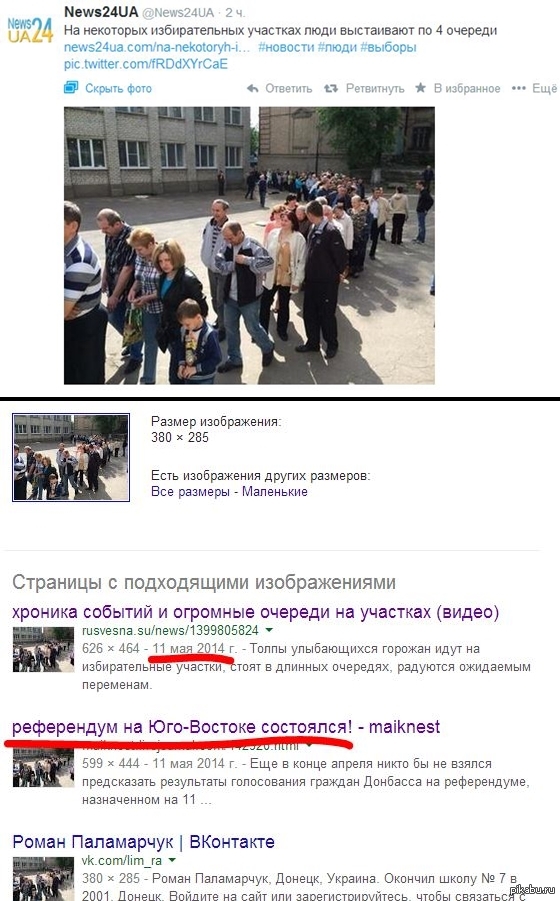Image resolution: width=560 pixels, height=901 pixels.
Task: Click the reply arrow icon next to Ответить
Action: pos(253,88)
